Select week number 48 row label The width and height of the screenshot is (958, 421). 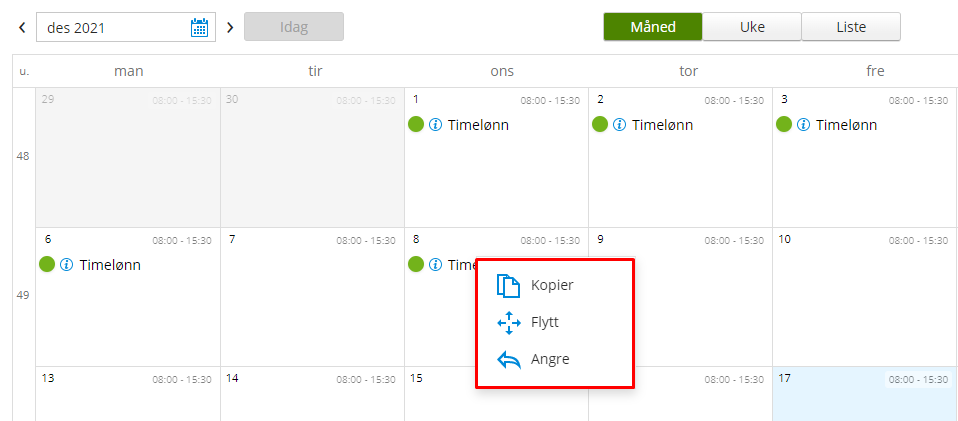(23, 156)
